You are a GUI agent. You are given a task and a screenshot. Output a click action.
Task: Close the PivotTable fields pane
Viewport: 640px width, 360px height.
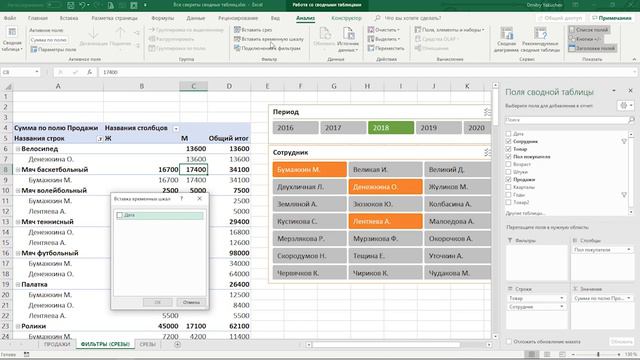click(630, 91)
